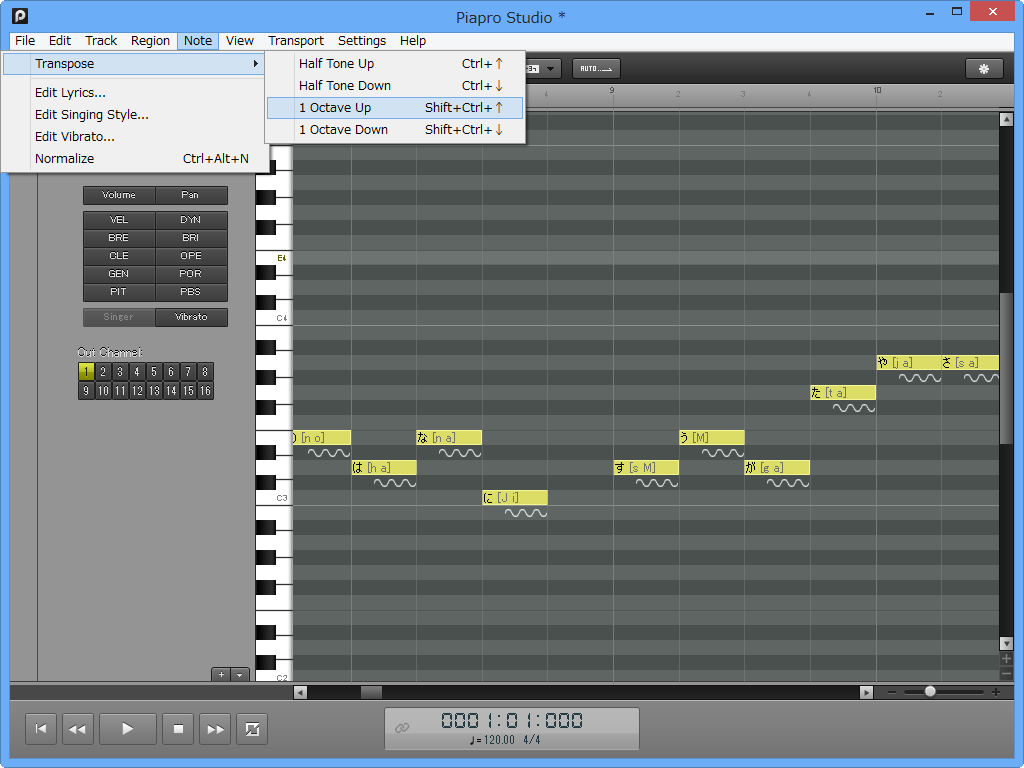The width and height of the screenshot is (1024, 768).
Task: Choose 1 Octave Up from Transpose submenu
Action: click(395, 108)
